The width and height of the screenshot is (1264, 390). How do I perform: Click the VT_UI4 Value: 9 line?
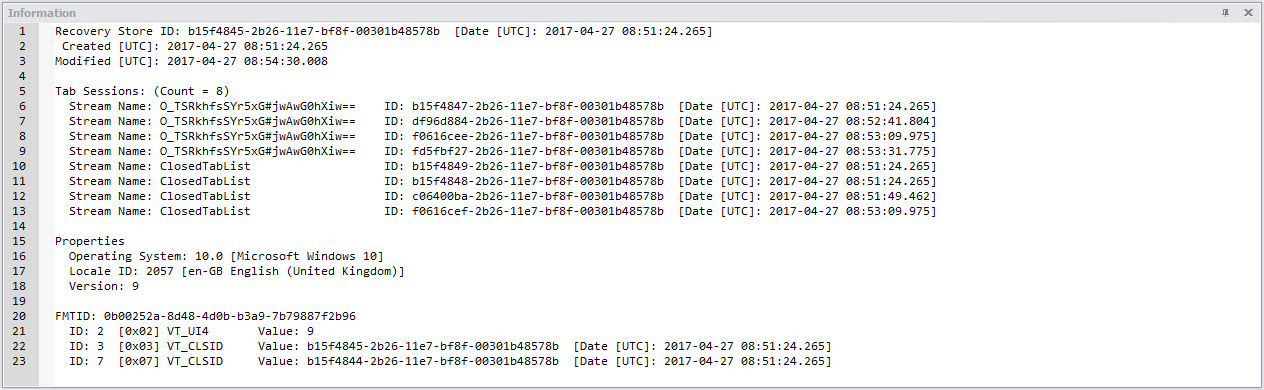point(192,331)
